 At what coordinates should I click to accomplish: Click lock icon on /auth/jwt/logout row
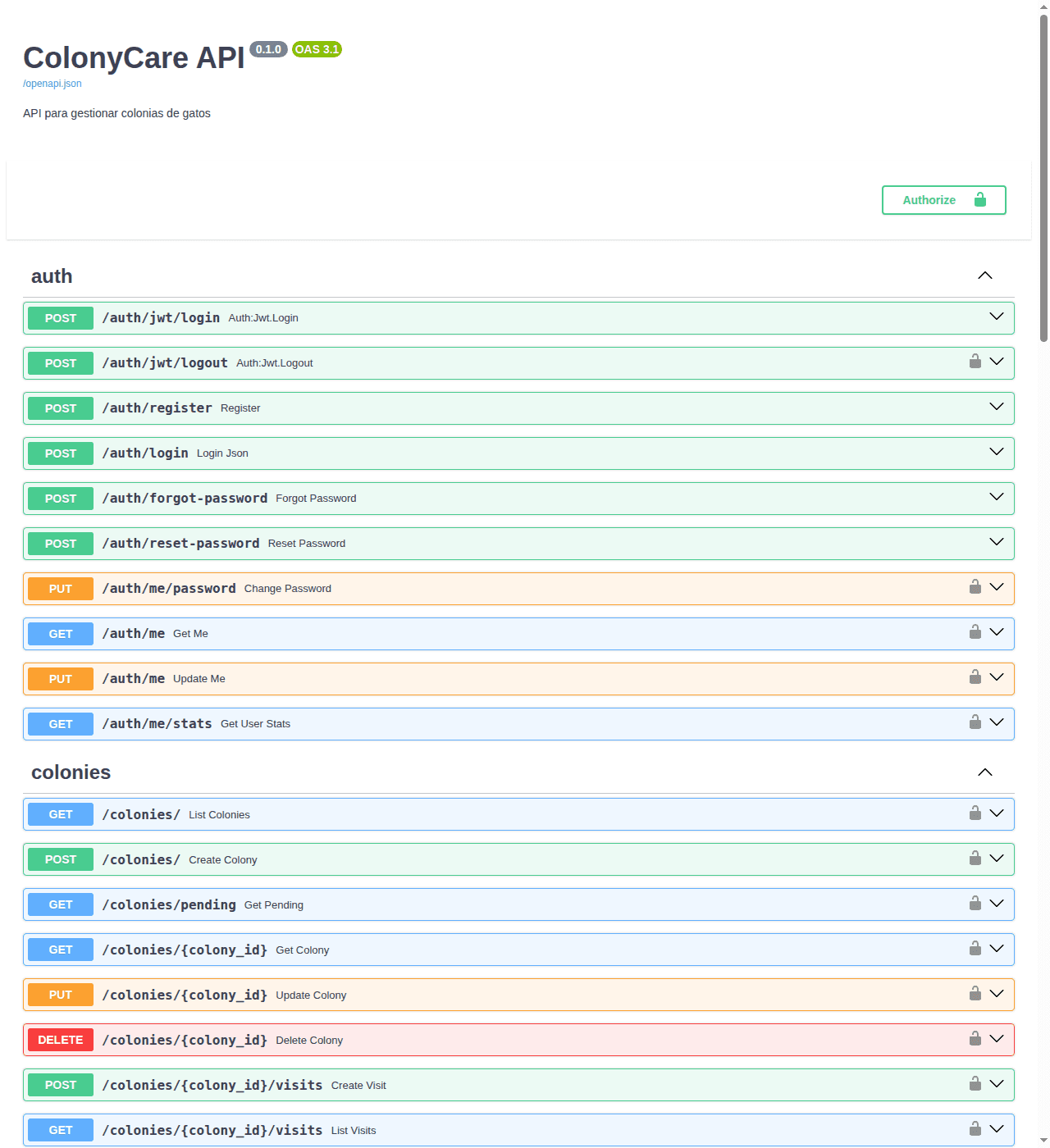[x=975, y=361]
